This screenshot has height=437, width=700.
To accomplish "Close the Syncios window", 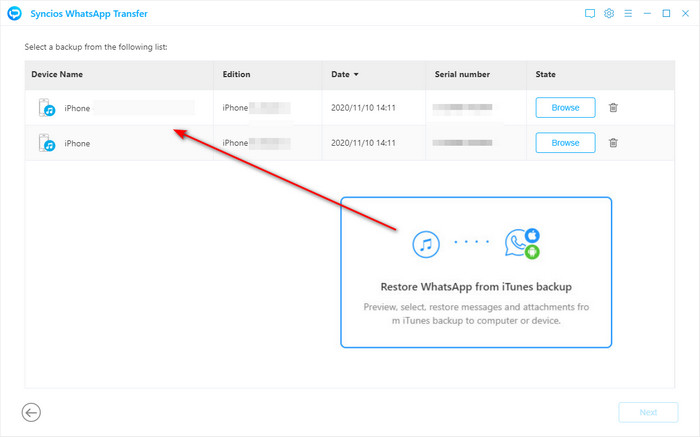I will click(685, 13).
